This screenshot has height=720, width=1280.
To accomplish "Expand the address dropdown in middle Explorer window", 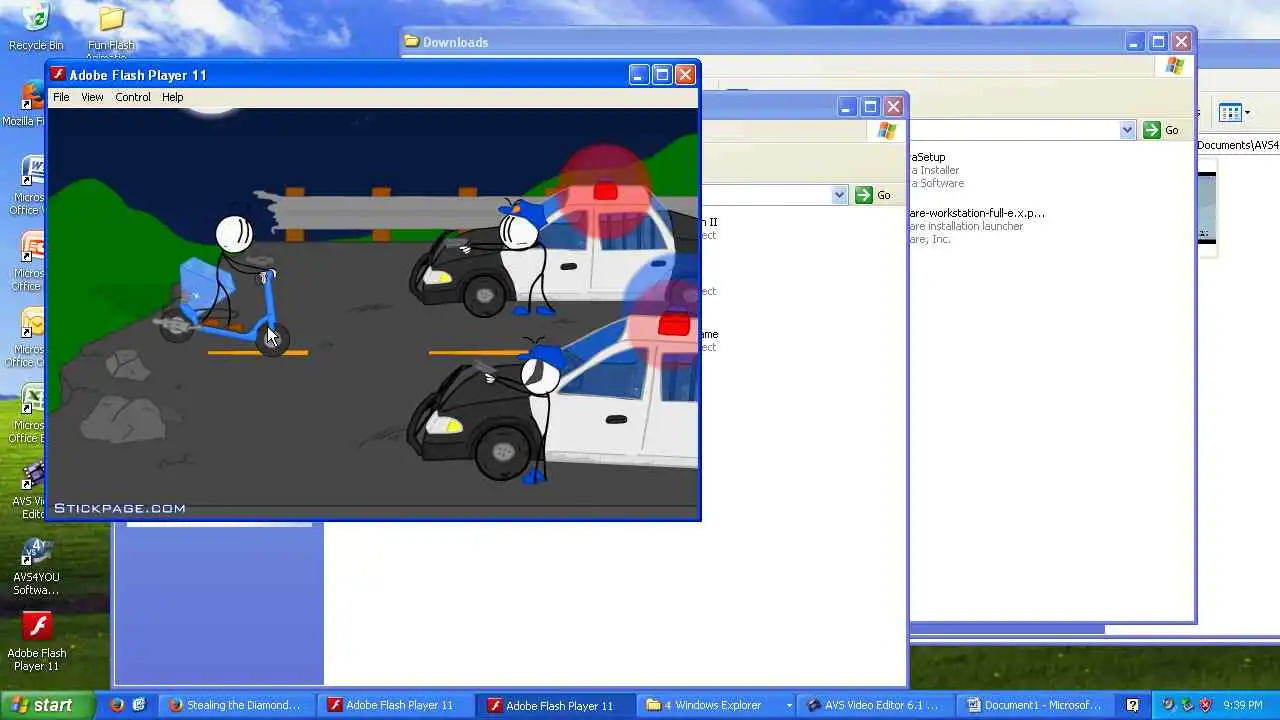I will 839,195.
